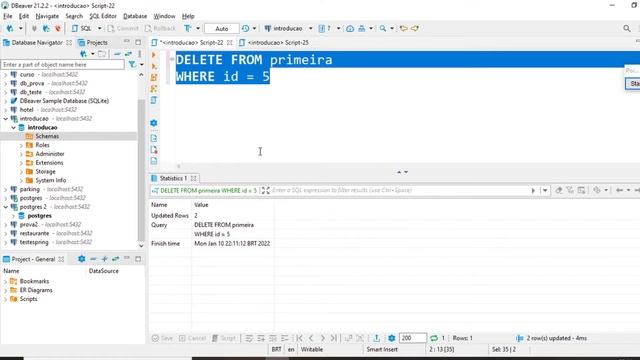
Task: Open the File menu
Action: (8, 16)
